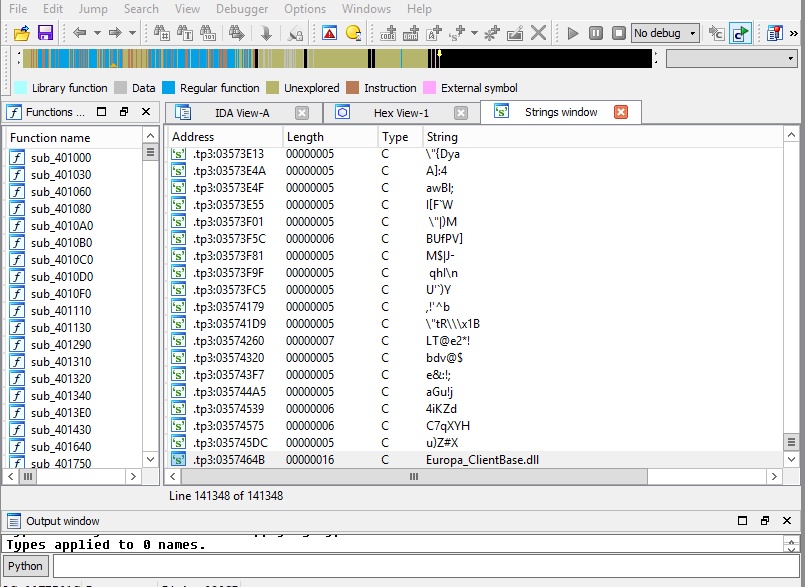Open the back-jump history dropdown arrow
This screenshot has width=805, height=587.
click(97, 33)
